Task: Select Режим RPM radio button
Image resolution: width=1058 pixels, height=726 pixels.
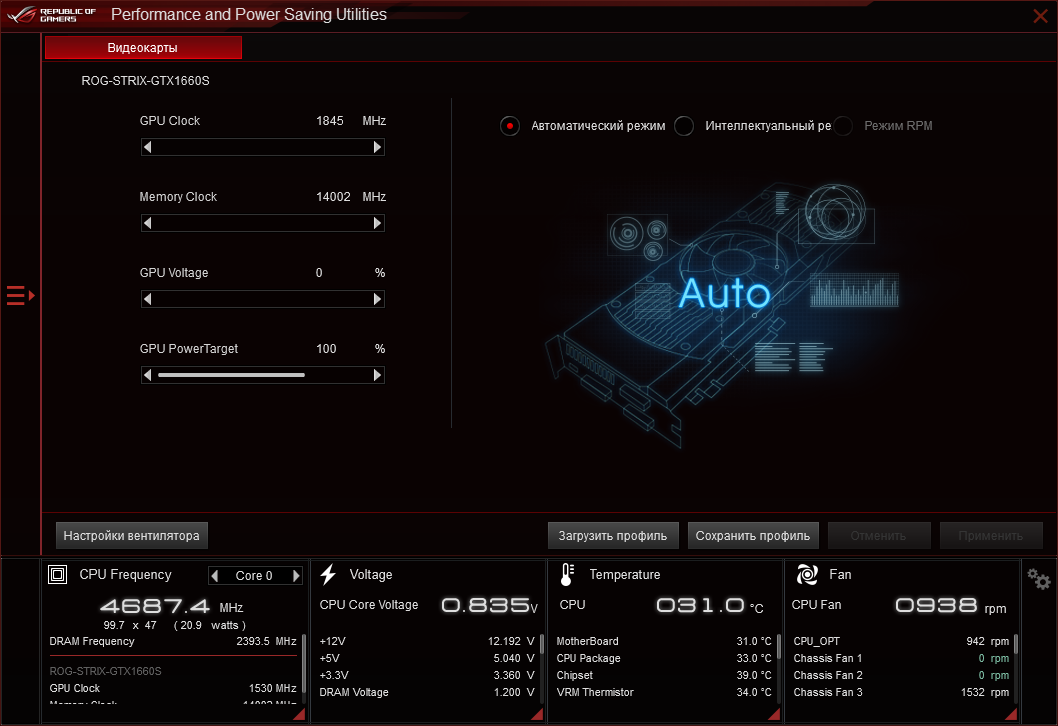Action: pyautogui.click(x=843, y=126)
